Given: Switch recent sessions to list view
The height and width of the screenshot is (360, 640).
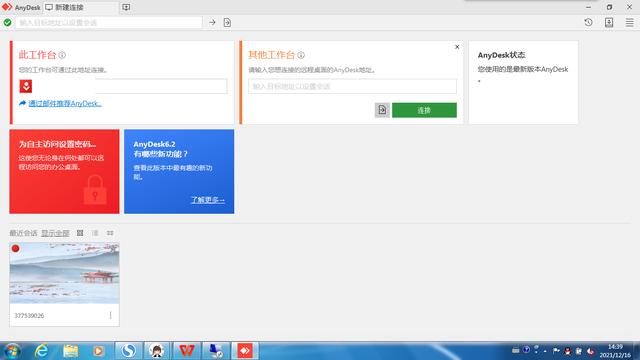Looking at the screenshot, I should pos(95,233).
